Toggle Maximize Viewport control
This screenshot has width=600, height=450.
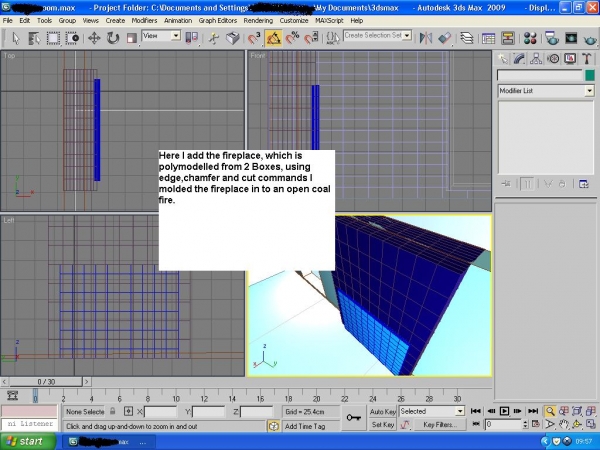590,424
